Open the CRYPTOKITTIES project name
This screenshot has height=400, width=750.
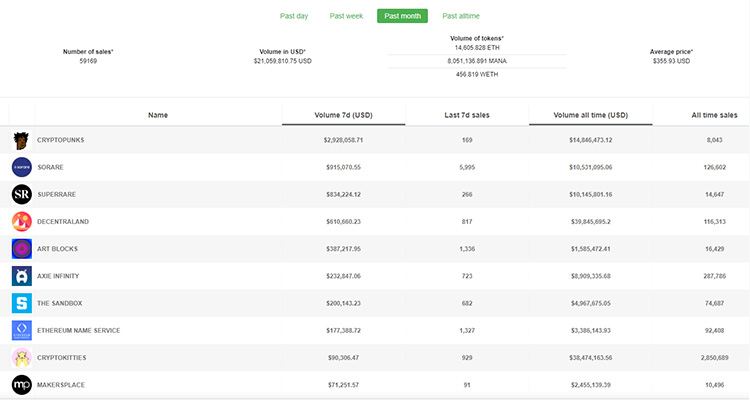[62, 357]
